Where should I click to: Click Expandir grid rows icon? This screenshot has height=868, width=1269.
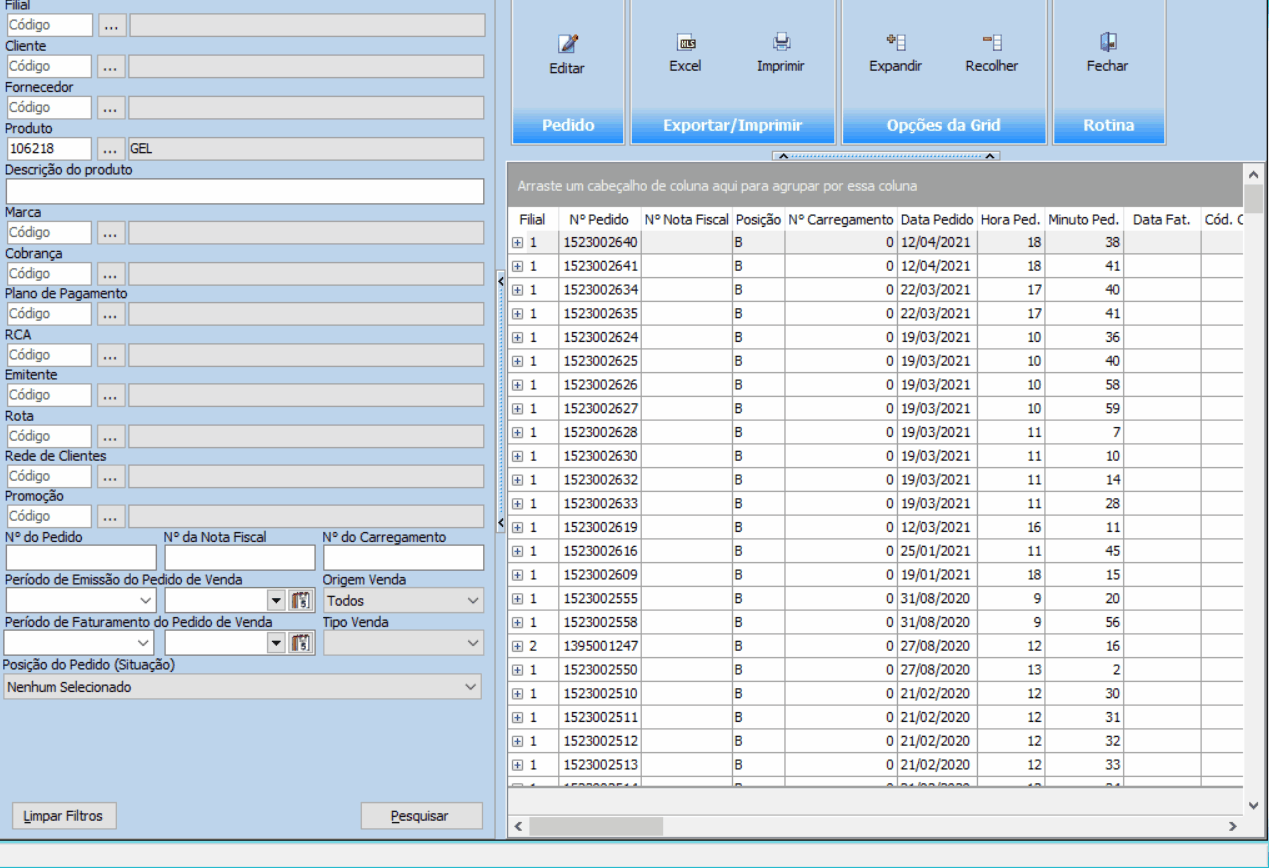tap(896, 42)
